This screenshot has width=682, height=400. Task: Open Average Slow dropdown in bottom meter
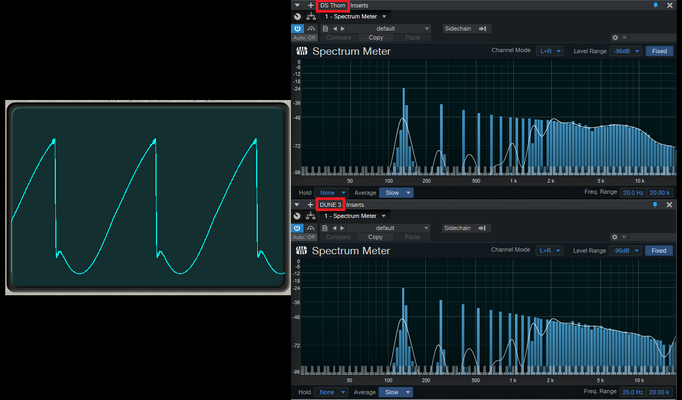point(395,392)
